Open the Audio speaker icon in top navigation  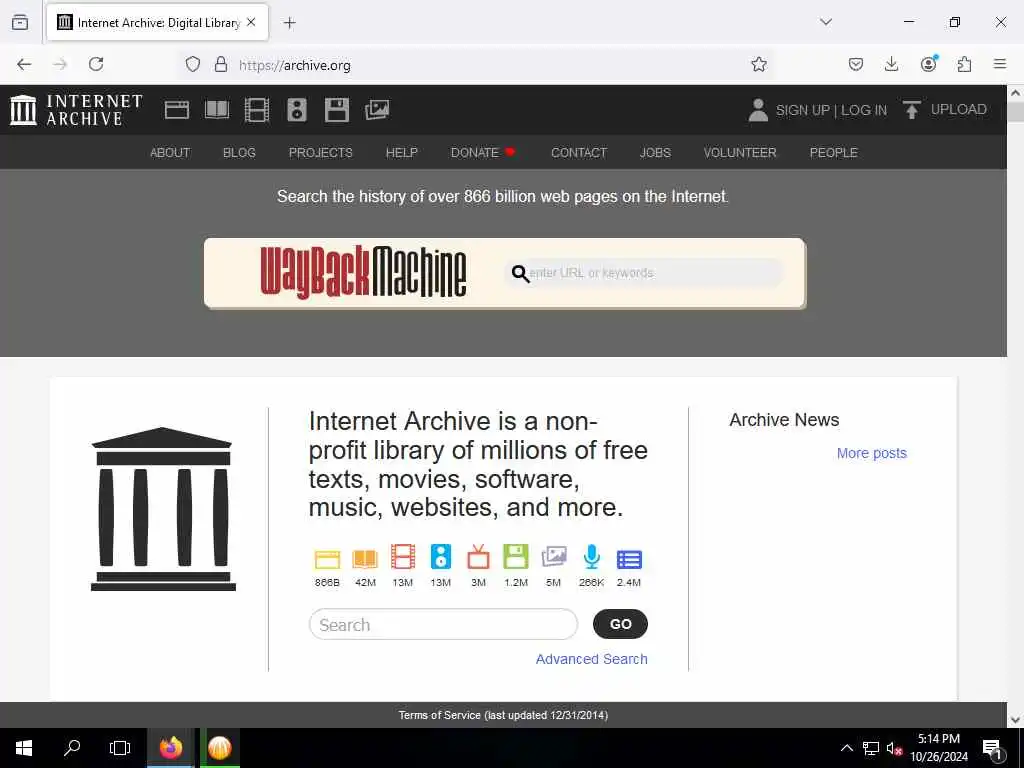[x=296, y=110]
